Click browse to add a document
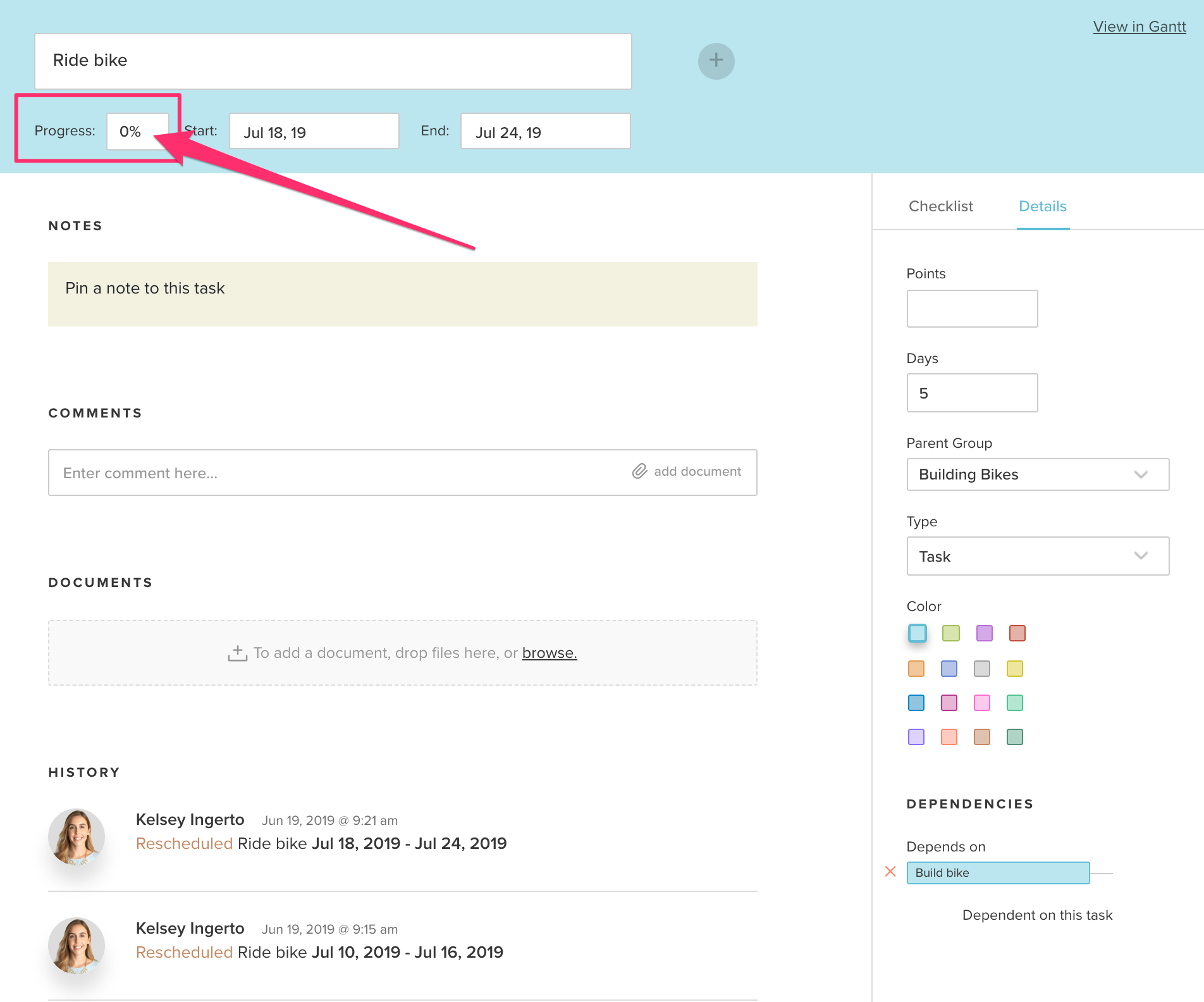Viewport: 1204px width, 1002px height. 549,652
